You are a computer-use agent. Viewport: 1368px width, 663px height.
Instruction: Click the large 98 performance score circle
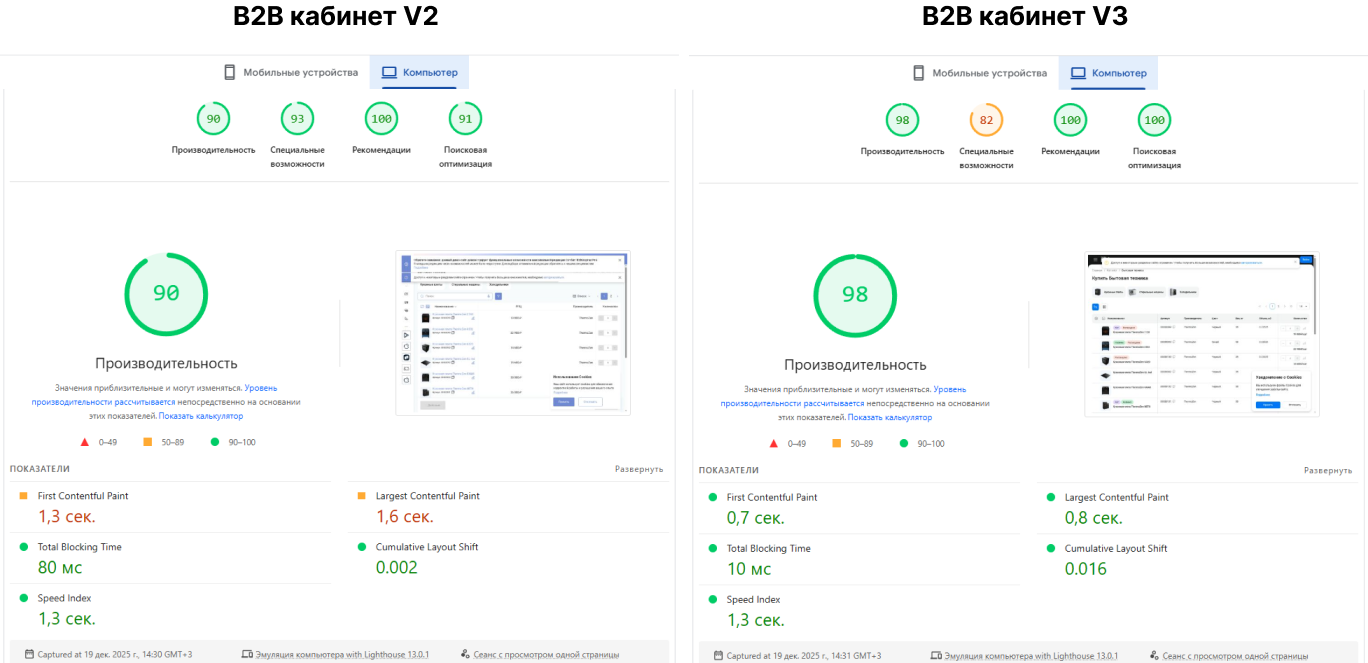pyautogui.click(x=854, y=295)
